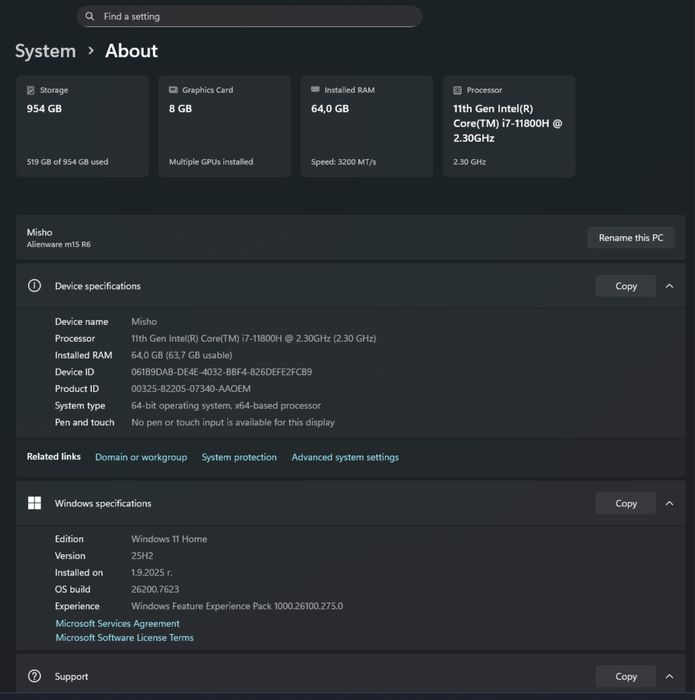Open Microsoft Software License Terms link

coord(125,638)
